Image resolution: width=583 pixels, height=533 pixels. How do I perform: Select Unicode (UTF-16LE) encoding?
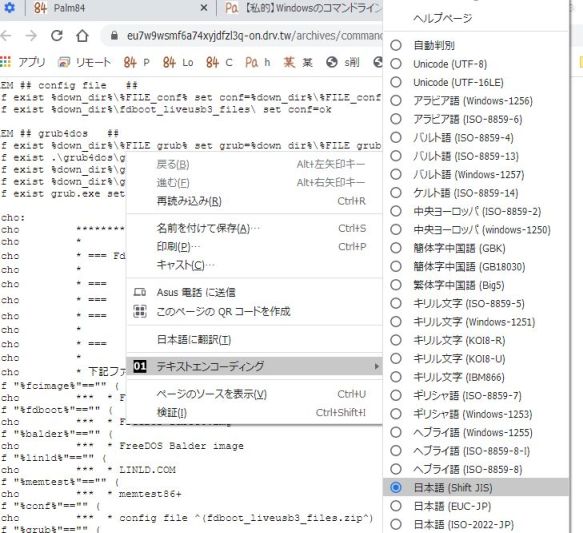(x=476, y=82)
